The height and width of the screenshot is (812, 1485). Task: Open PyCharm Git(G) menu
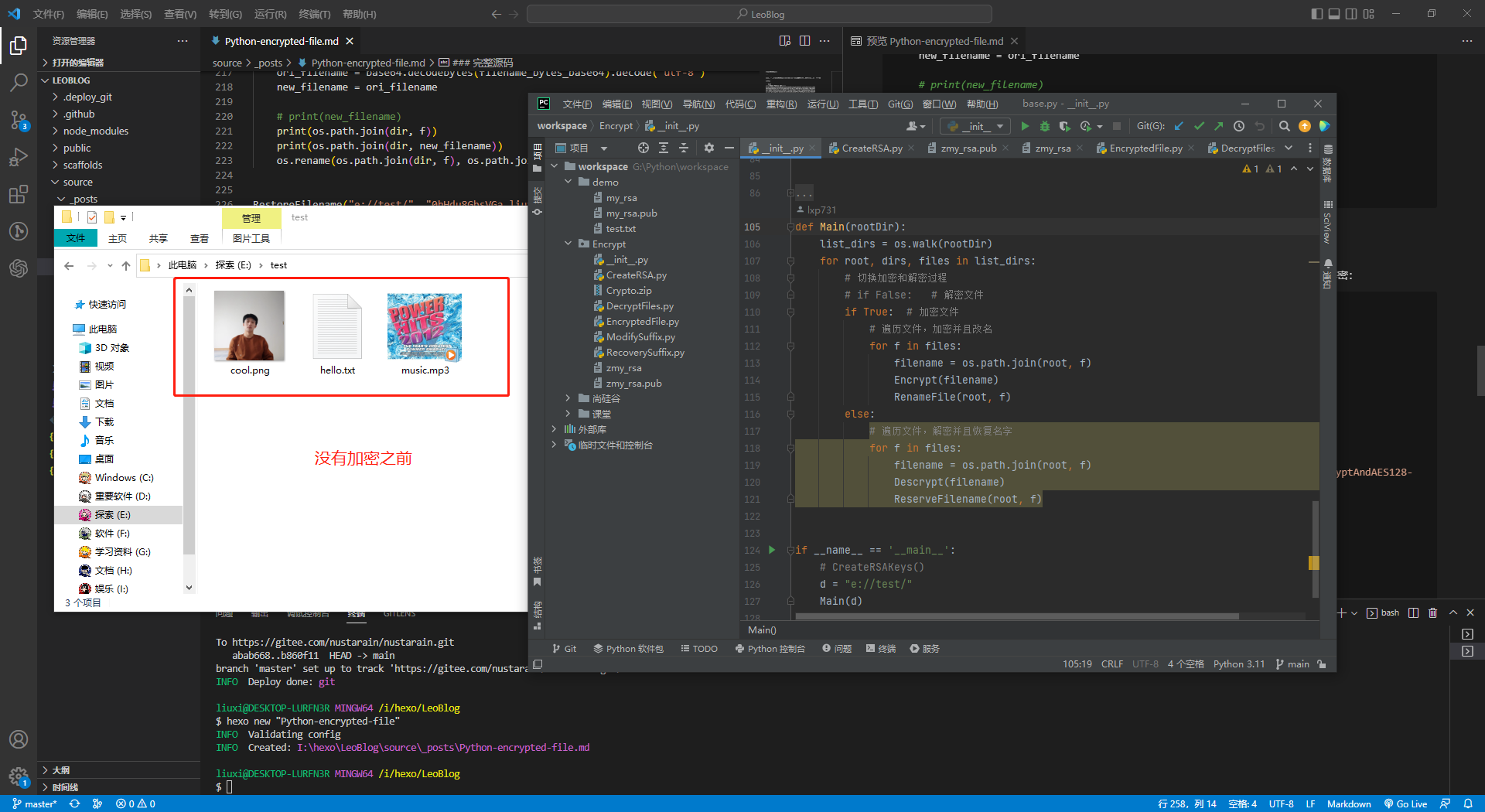(x=900, y=104)
